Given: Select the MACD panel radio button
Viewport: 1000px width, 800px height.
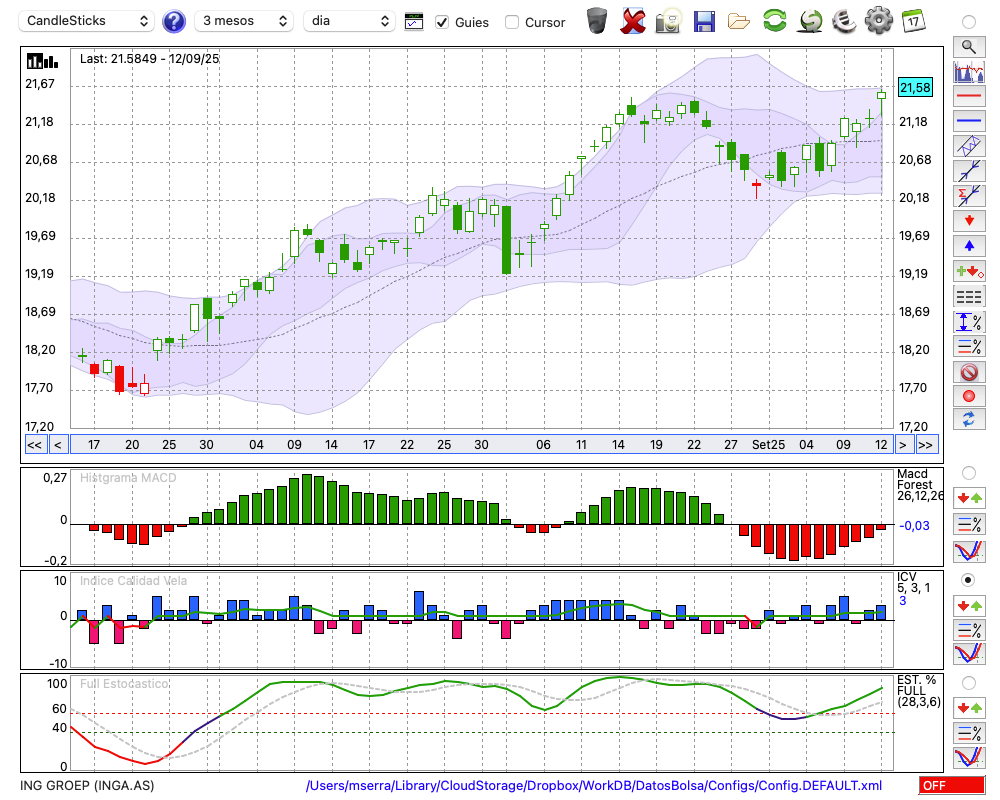Looking at the screenshot, I should click(969, 473).
